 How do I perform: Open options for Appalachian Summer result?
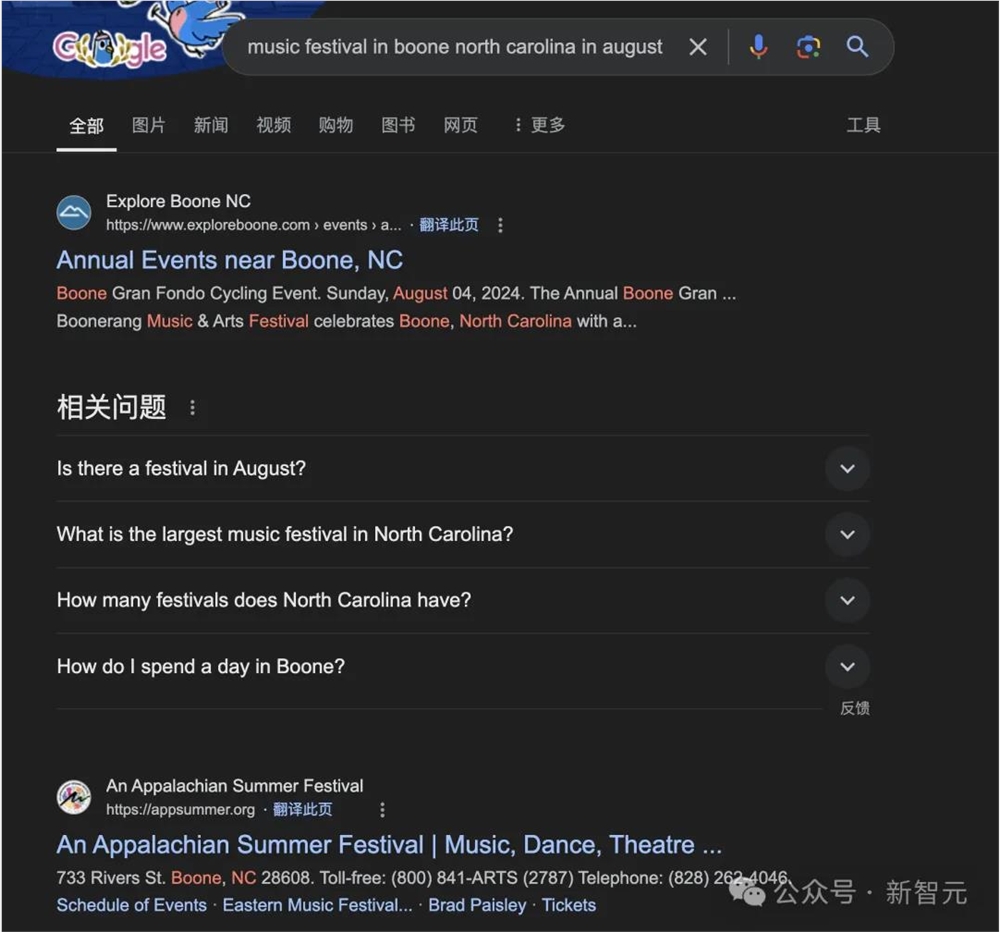pyautogui.click(x=382, y=810)
